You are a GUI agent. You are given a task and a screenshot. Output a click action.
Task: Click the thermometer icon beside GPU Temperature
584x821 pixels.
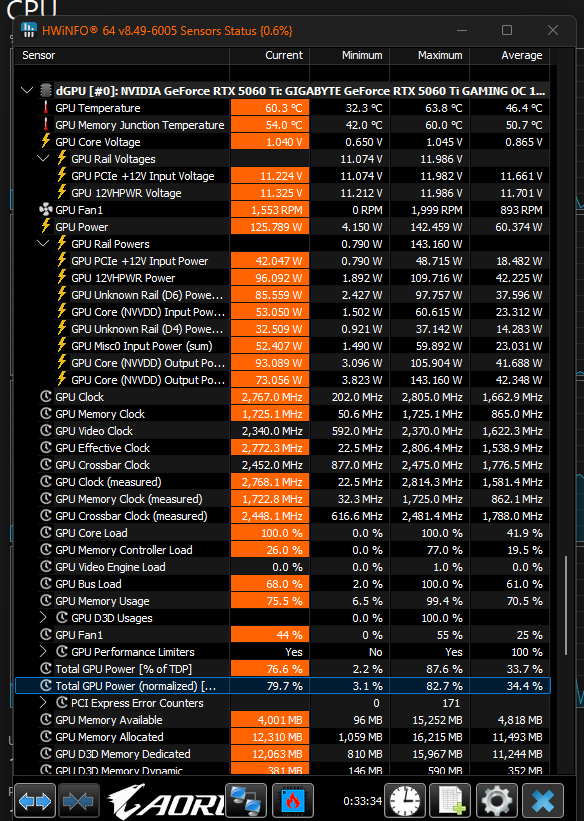point(46,108)
